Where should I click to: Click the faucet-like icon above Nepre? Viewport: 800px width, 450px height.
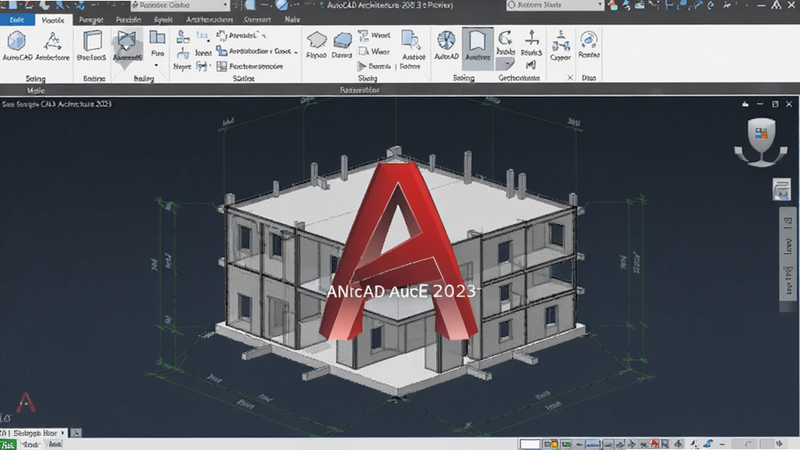pyautogui.click(x=183, y=53)
